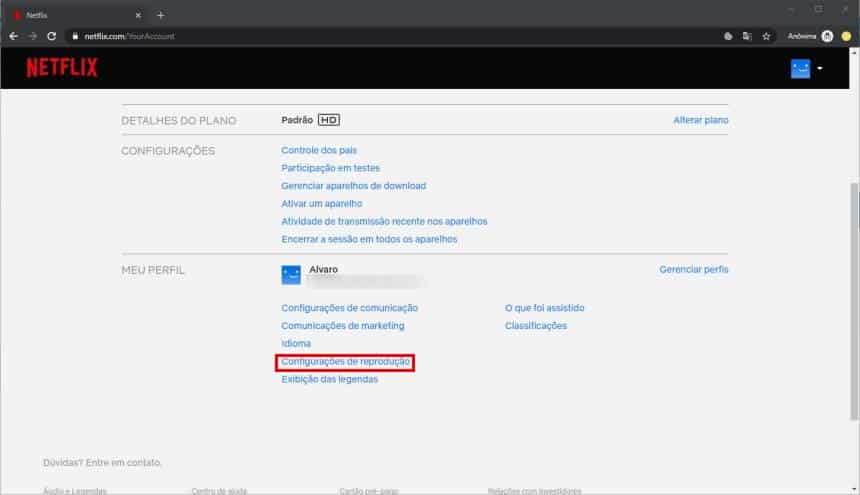Open a new browser tab

[160, 15]
